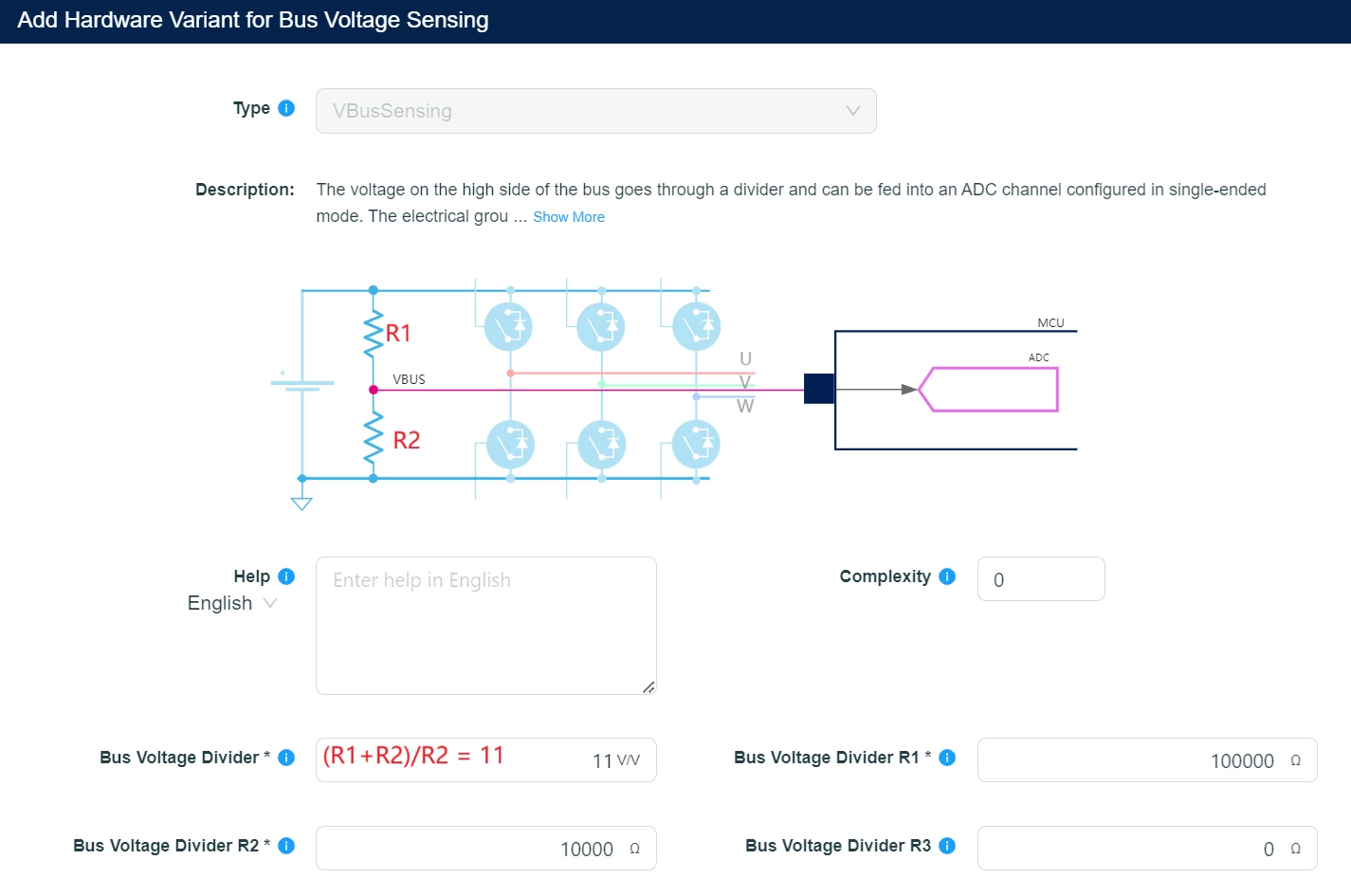Viewport: 1351px width, 896px height.
Task: Click the Bus Voltage Divider R1 info icon
Action: [x=947, y=758]
